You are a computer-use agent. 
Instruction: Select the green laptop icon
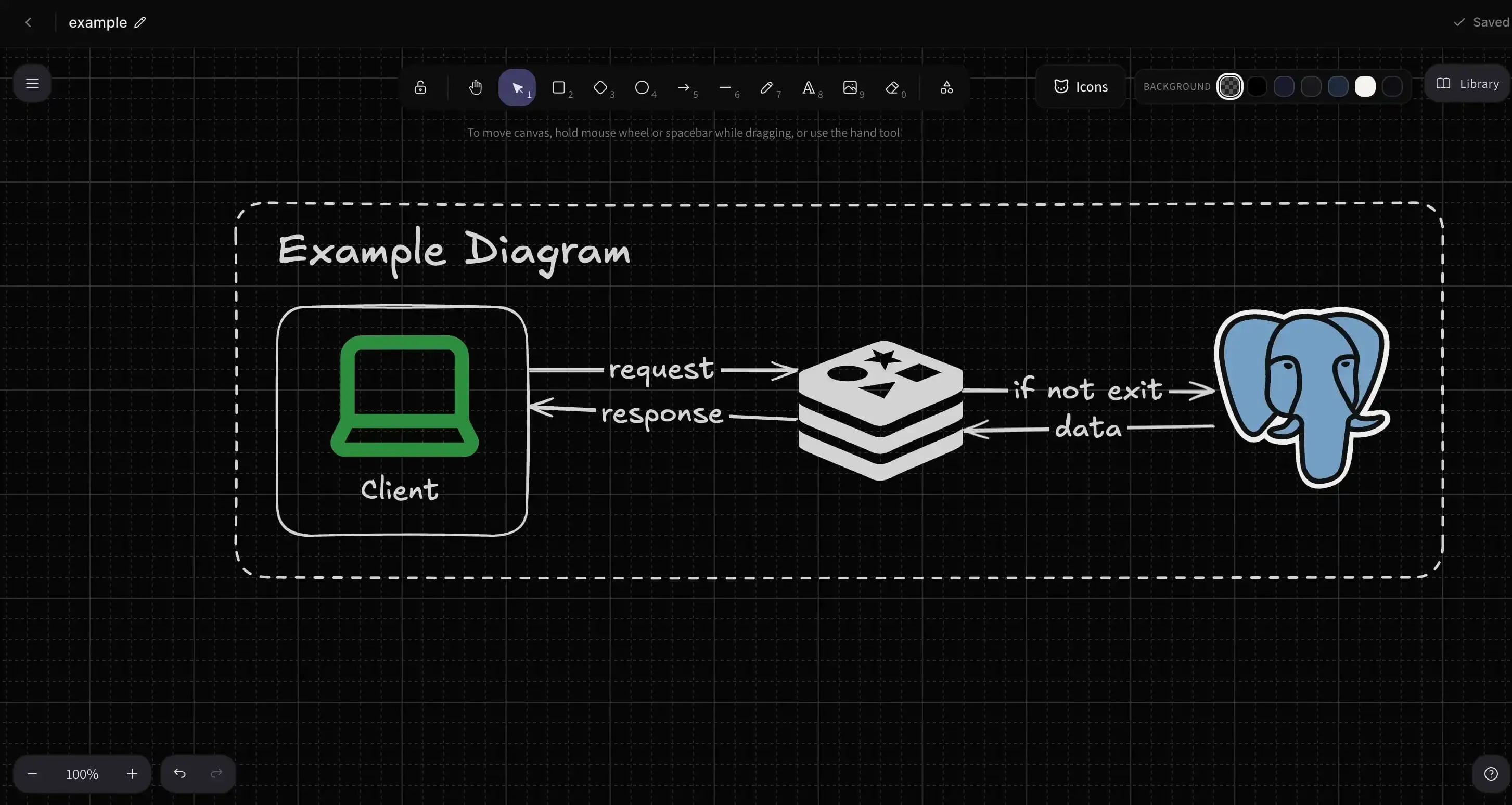coord(404,396)
